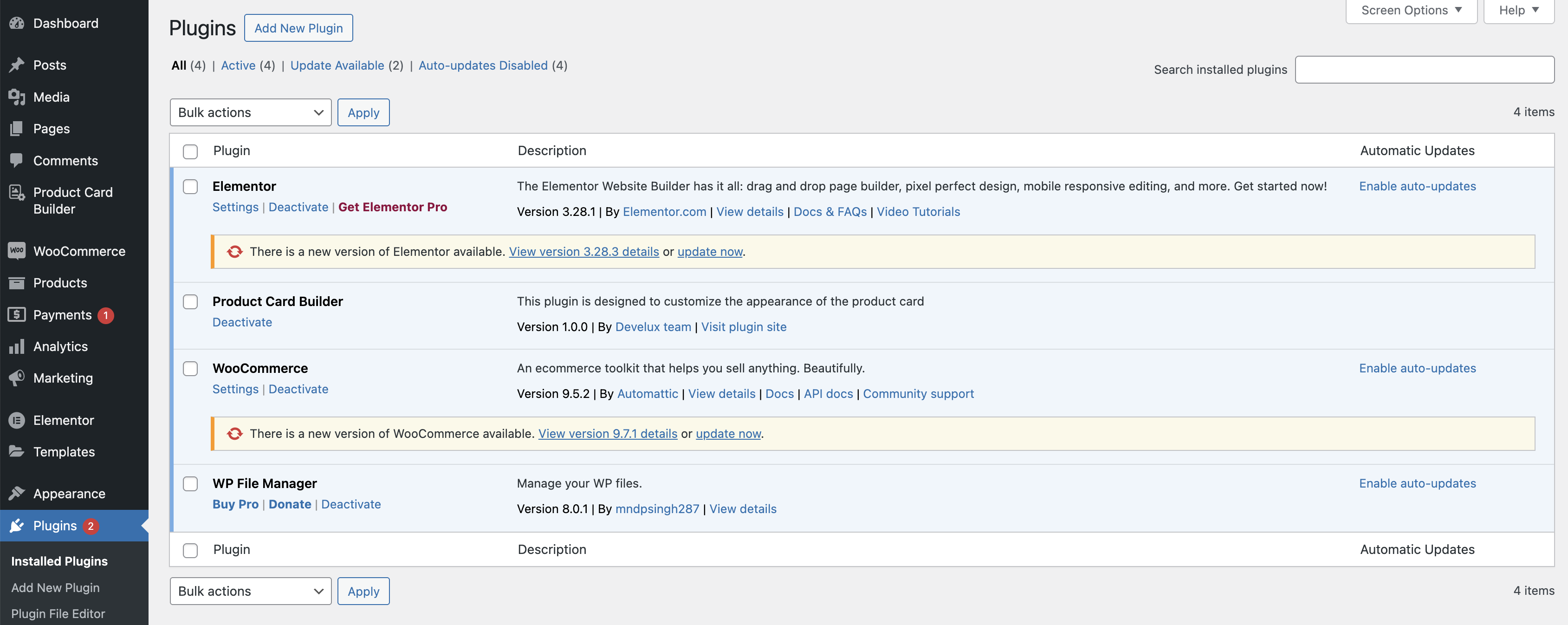Open Elementor Docs & FAQs link

coord(830,212)
